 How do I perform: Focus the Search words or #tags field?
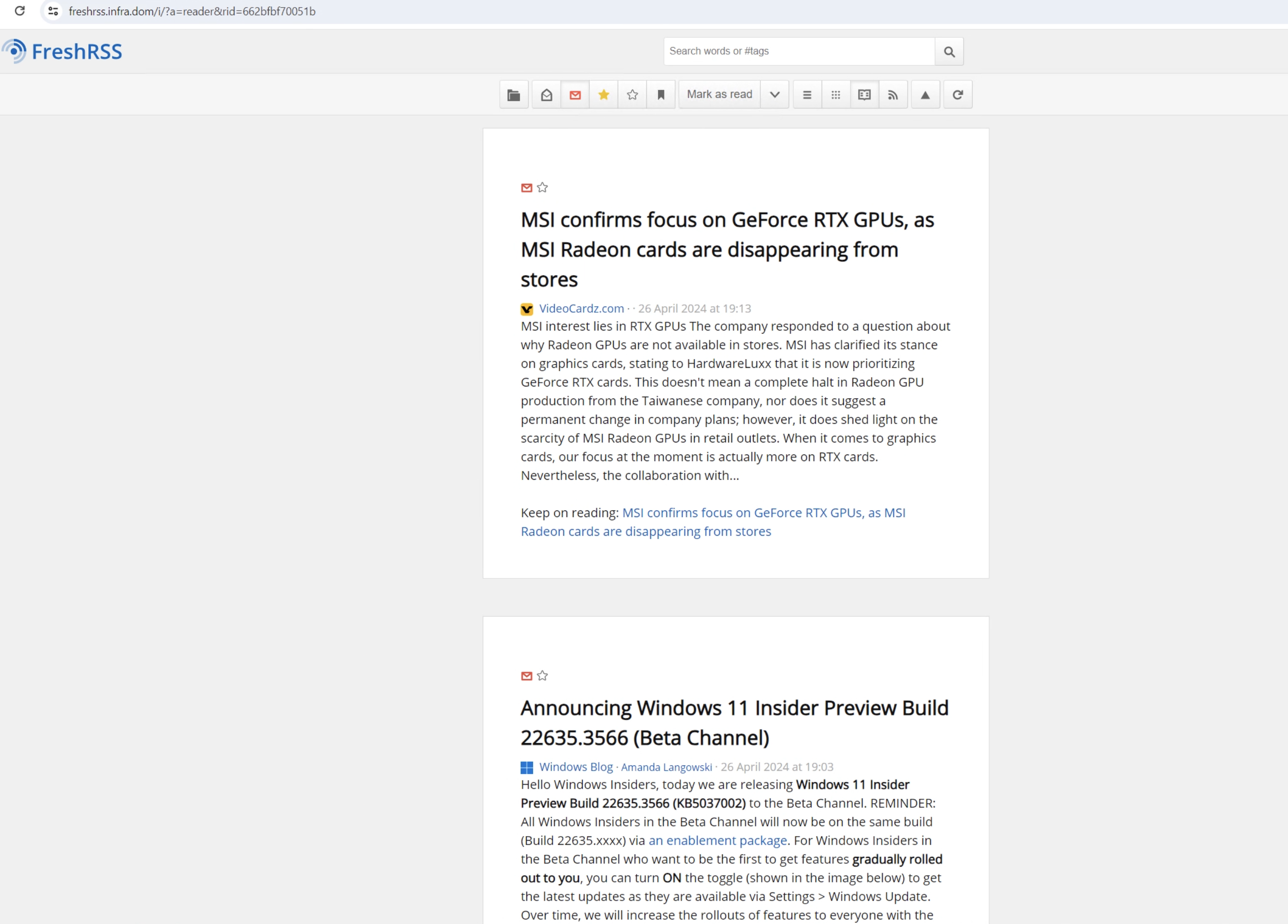point(799,52)
